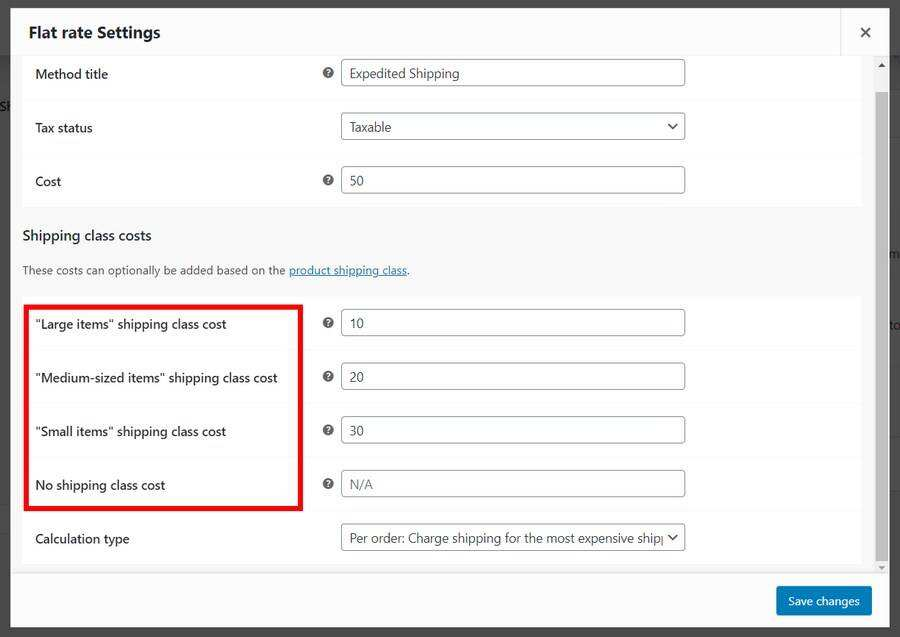Click help icon for Small items class cost
Viewport: 900px width, 637px height.
click(x=328, y=430)
